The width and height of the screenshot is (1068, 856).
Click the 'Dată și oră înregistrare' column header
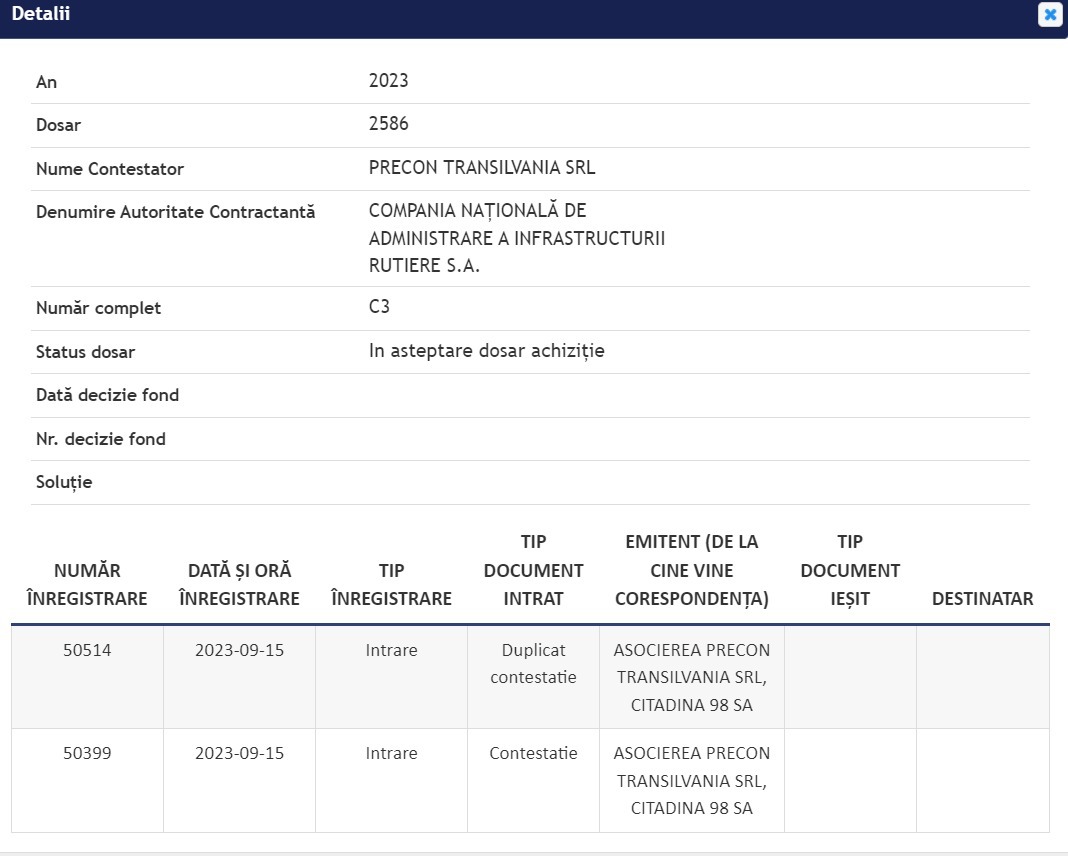[239, 584]
